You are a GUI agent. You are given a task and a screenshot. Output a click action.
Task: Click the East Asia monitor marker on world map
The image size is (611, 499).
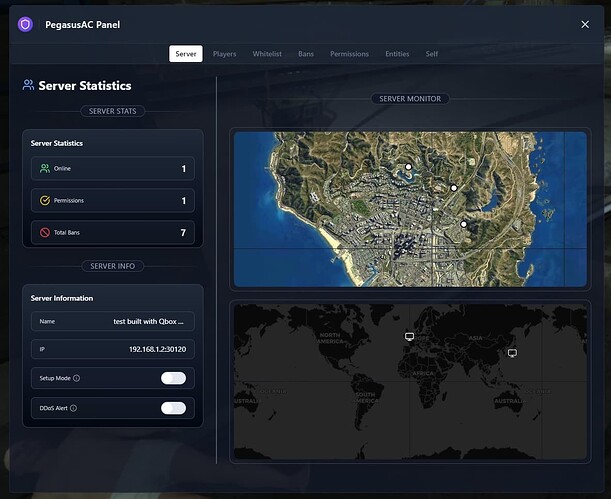coord(512,353)
